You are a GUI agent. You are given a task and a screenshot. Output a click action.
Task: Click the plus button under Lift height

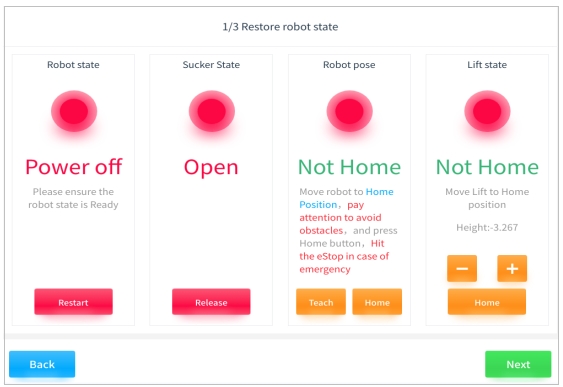click(512, 268)
